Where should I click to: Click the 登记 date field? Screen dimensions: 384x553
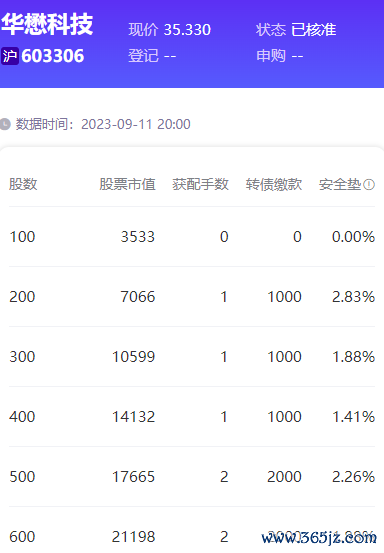152,56
